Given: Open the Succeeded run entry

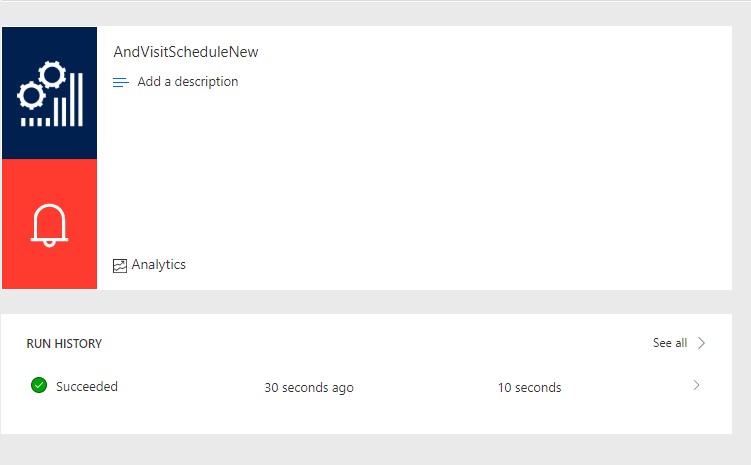Looking at the screenshot, I should click(x=86, y=387).
